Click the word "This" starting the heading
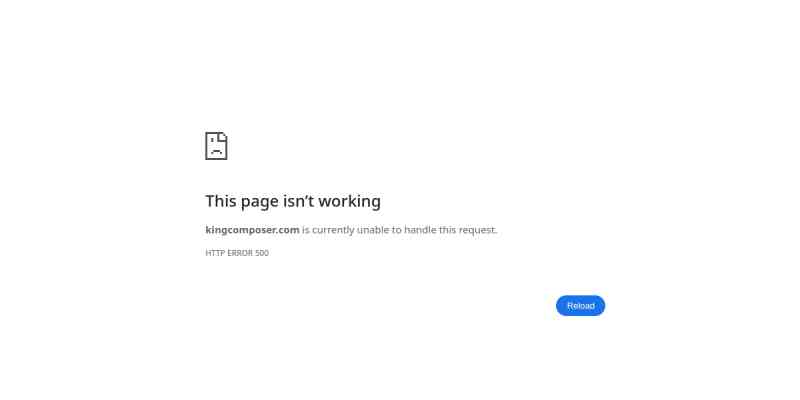 tap(221, 201)
